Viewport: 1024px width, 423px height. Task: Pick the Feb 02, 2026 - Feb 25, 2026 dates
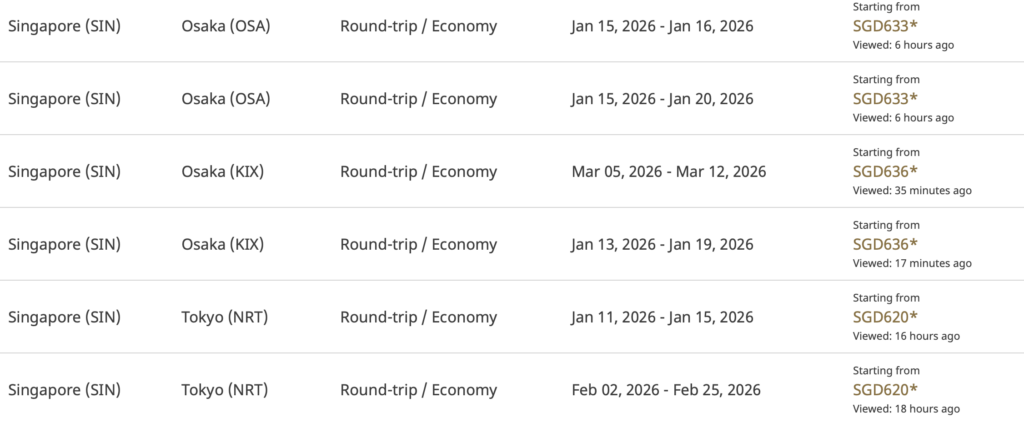666,390
